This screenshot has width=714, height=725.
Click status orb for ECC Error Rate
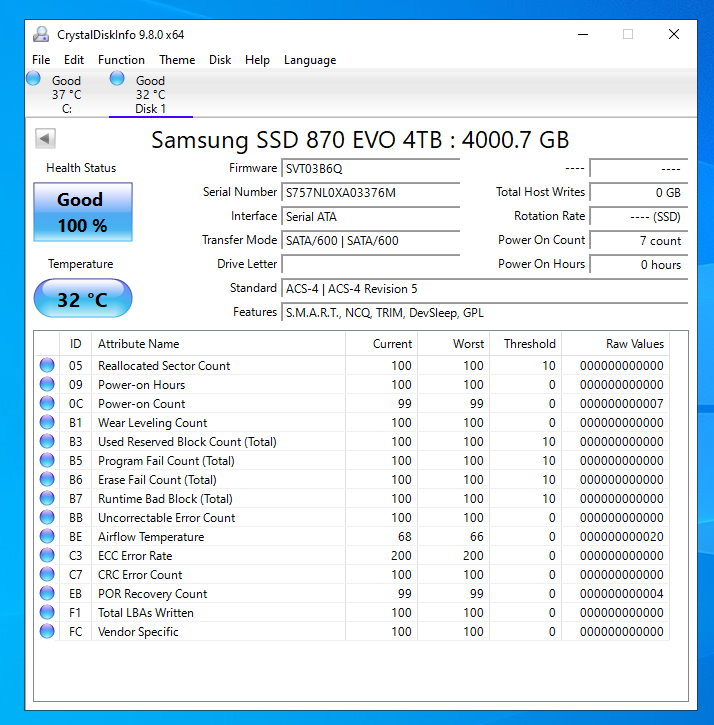47,555
